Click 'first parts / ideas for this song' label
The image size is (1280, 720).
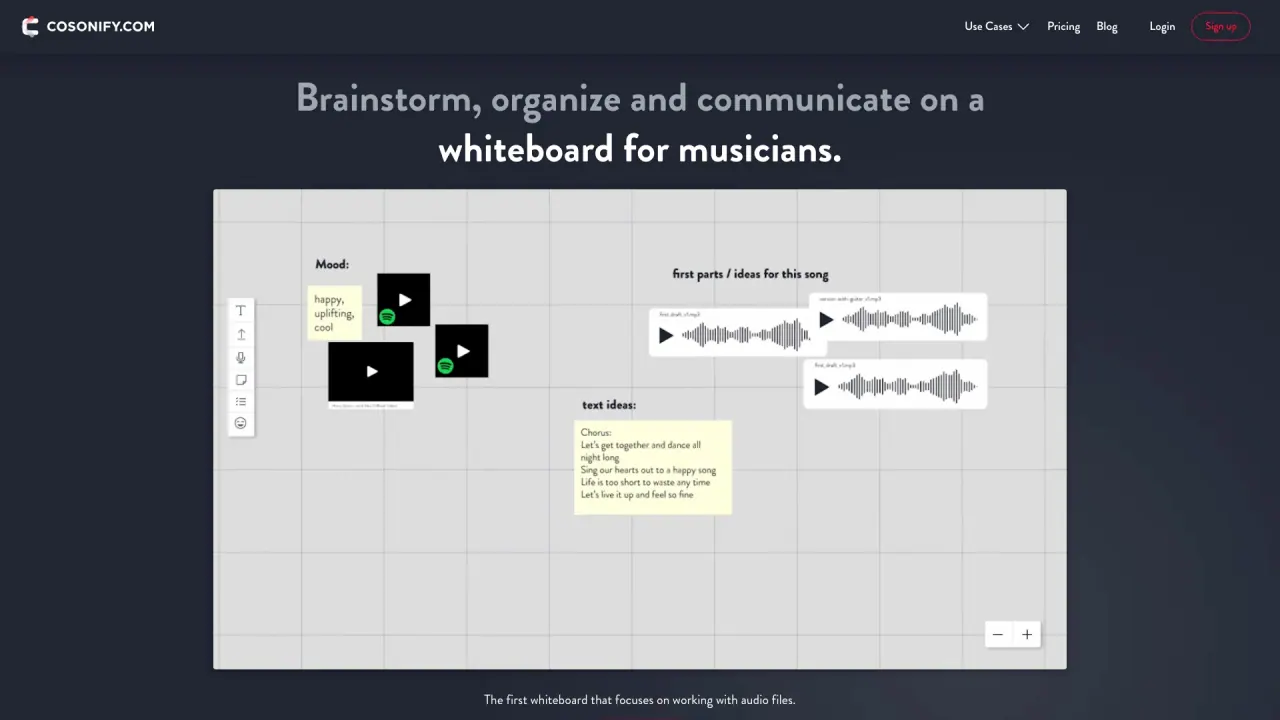point(751,274)
